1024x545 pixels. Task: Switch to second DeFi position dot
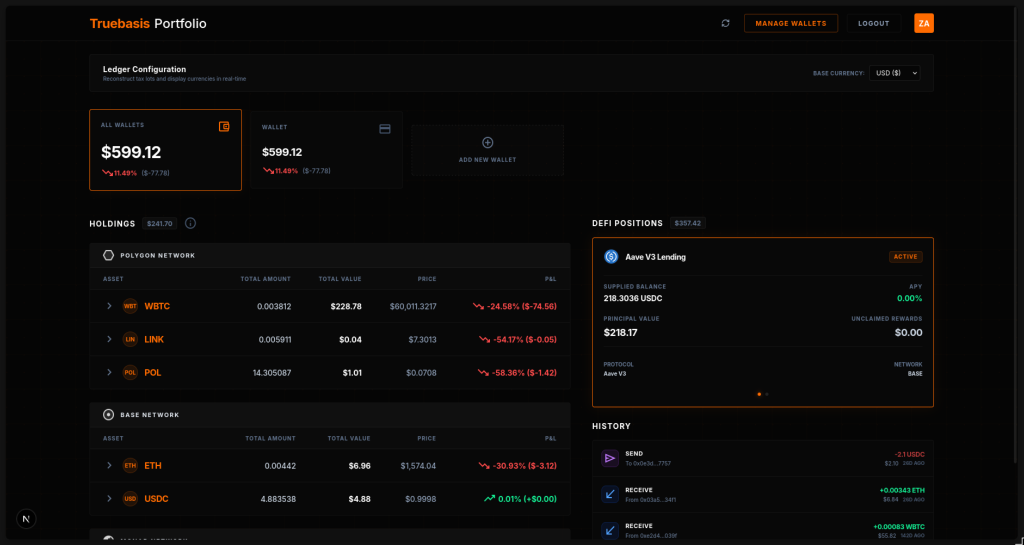[x=767, y=394]
